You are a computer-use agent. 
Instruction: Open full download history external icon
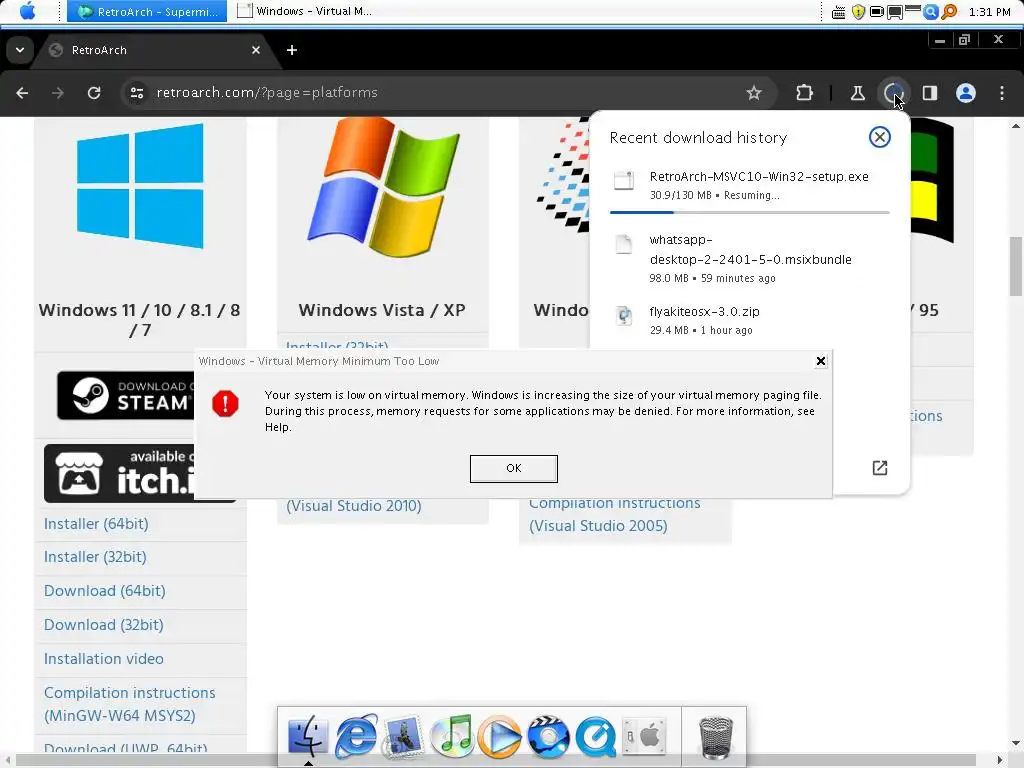point(880,468)
